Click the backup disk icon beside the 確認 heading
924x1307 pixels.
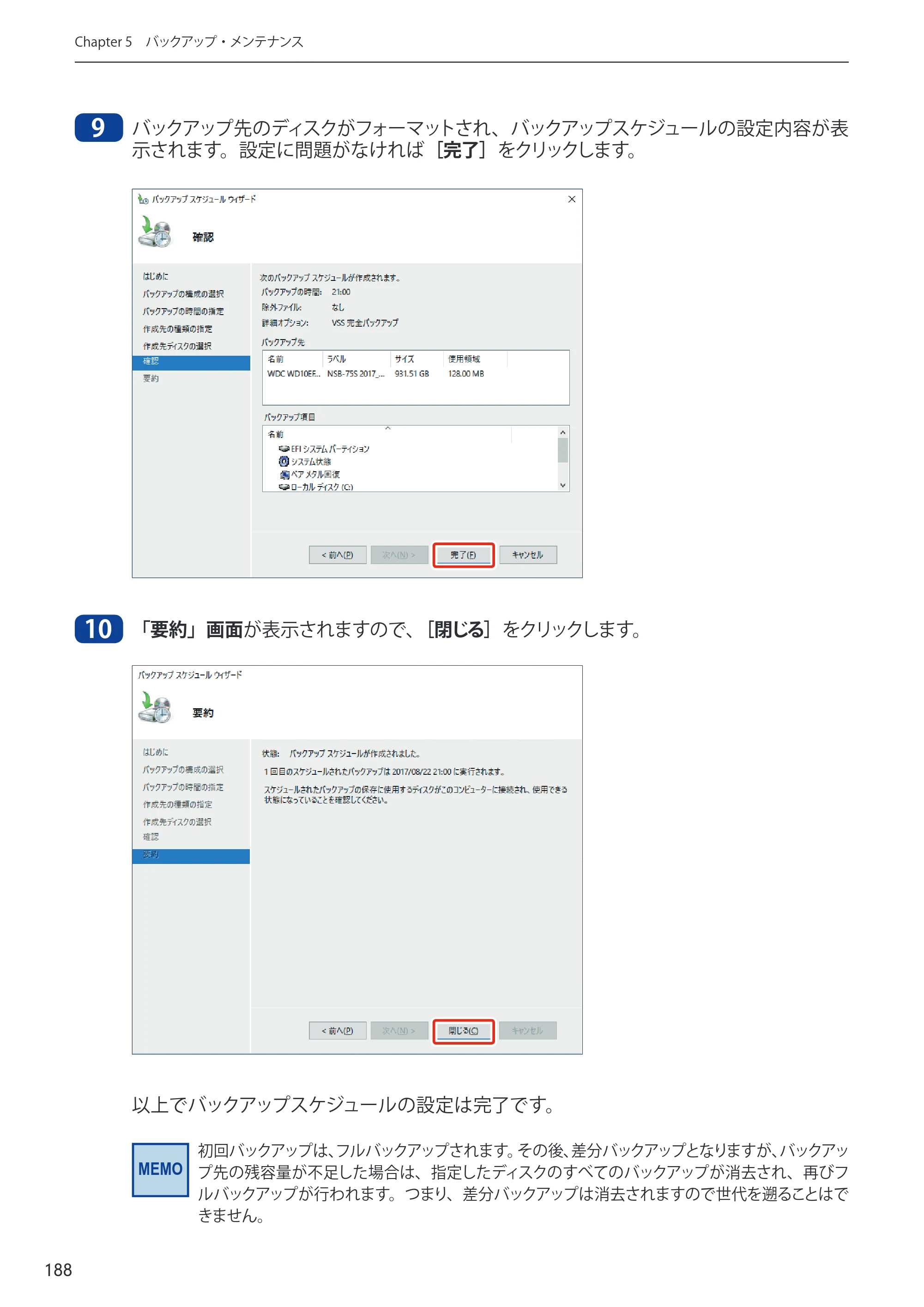coord(155,231)
